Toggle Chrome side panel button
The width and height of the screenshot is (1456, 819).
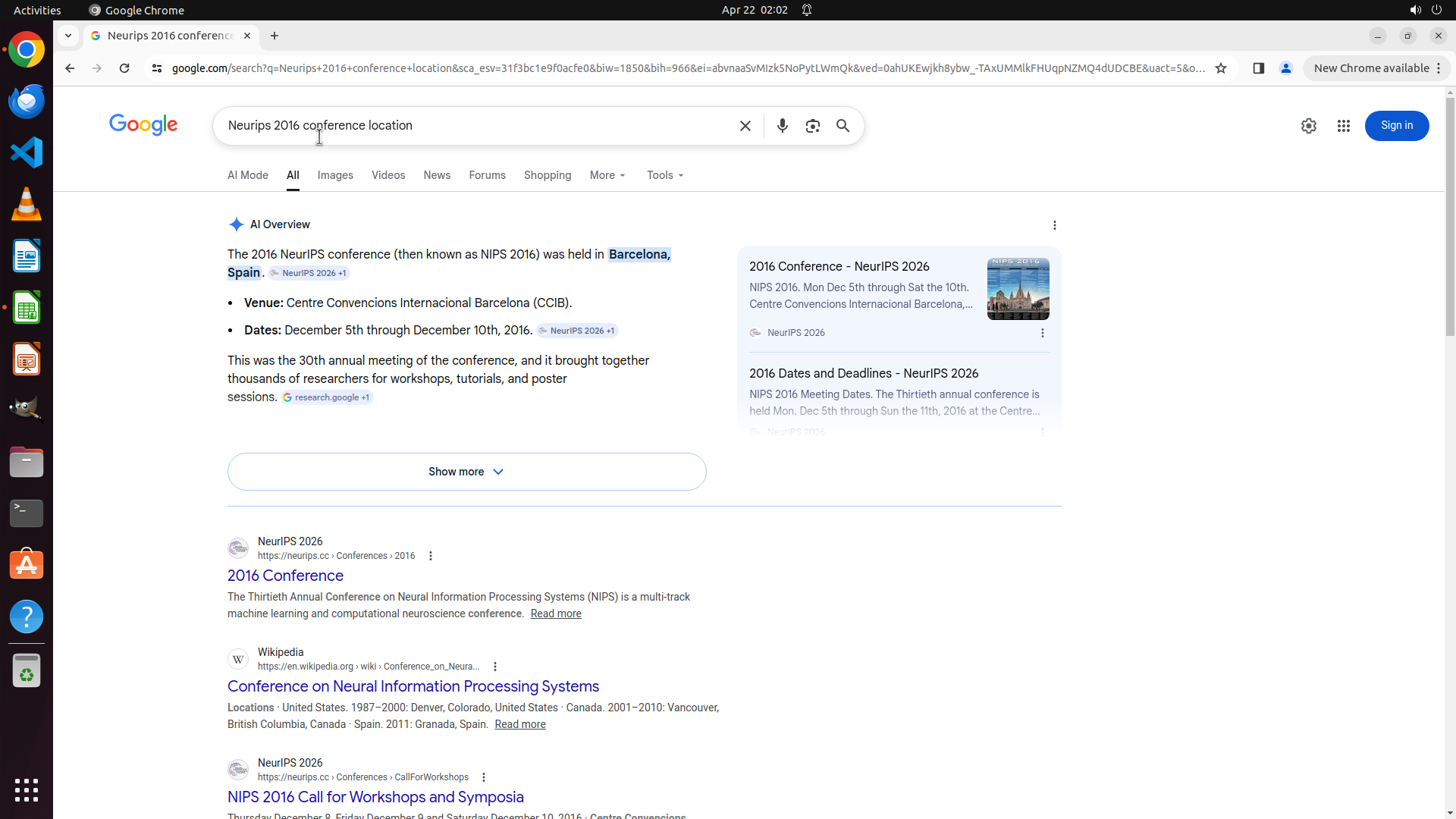pos(1258,68)
